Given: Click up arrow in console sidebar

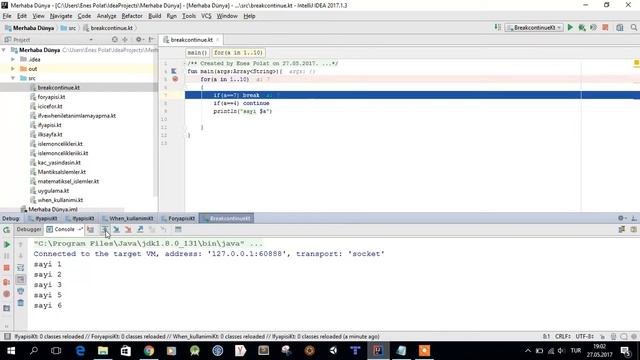Looking at the screenshot, I should pos(20,244).
